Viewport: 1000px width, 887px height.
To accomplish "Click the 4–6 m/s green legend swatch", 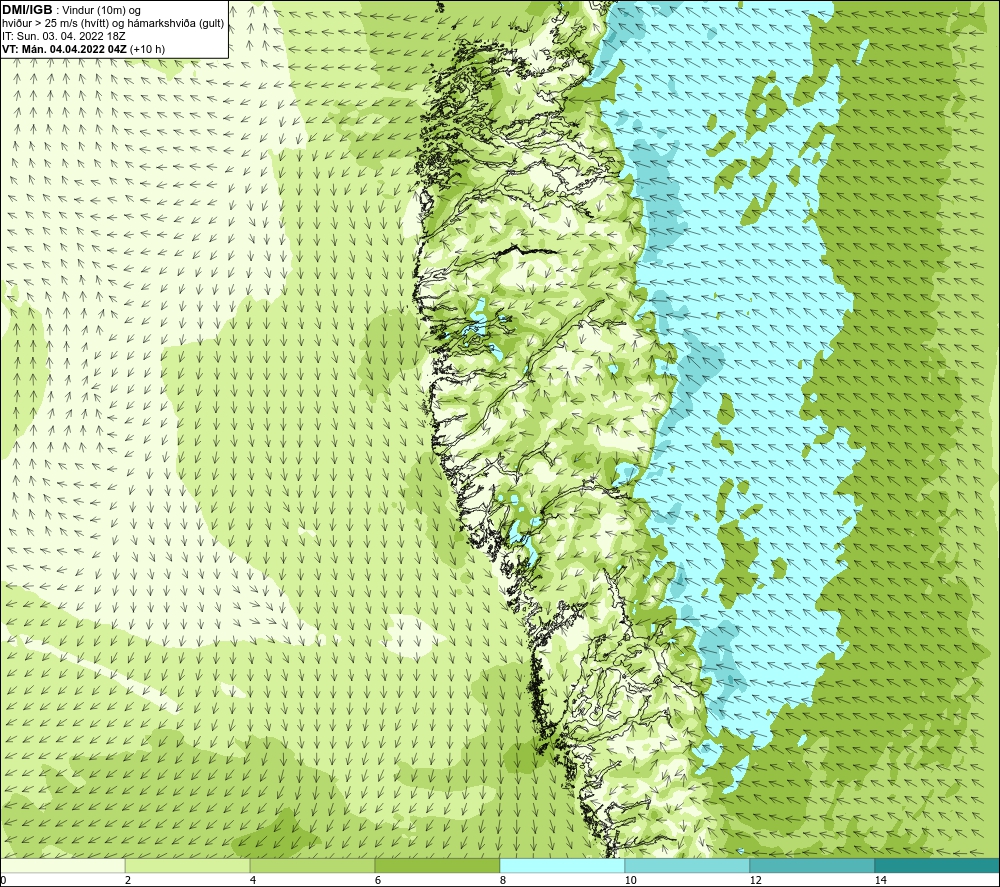I will (312, 865).
